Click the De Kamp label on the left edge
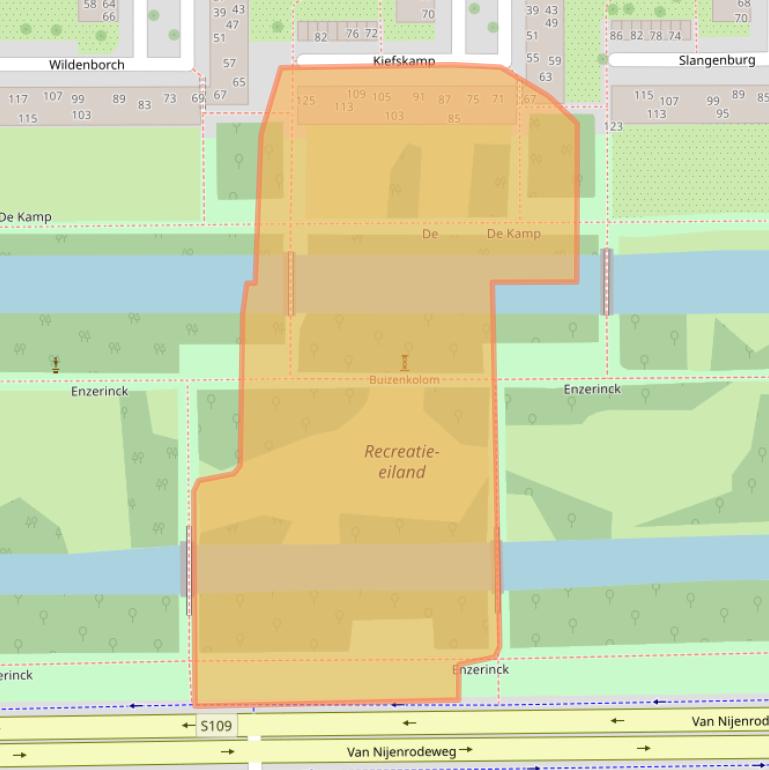 click(25, 217)
